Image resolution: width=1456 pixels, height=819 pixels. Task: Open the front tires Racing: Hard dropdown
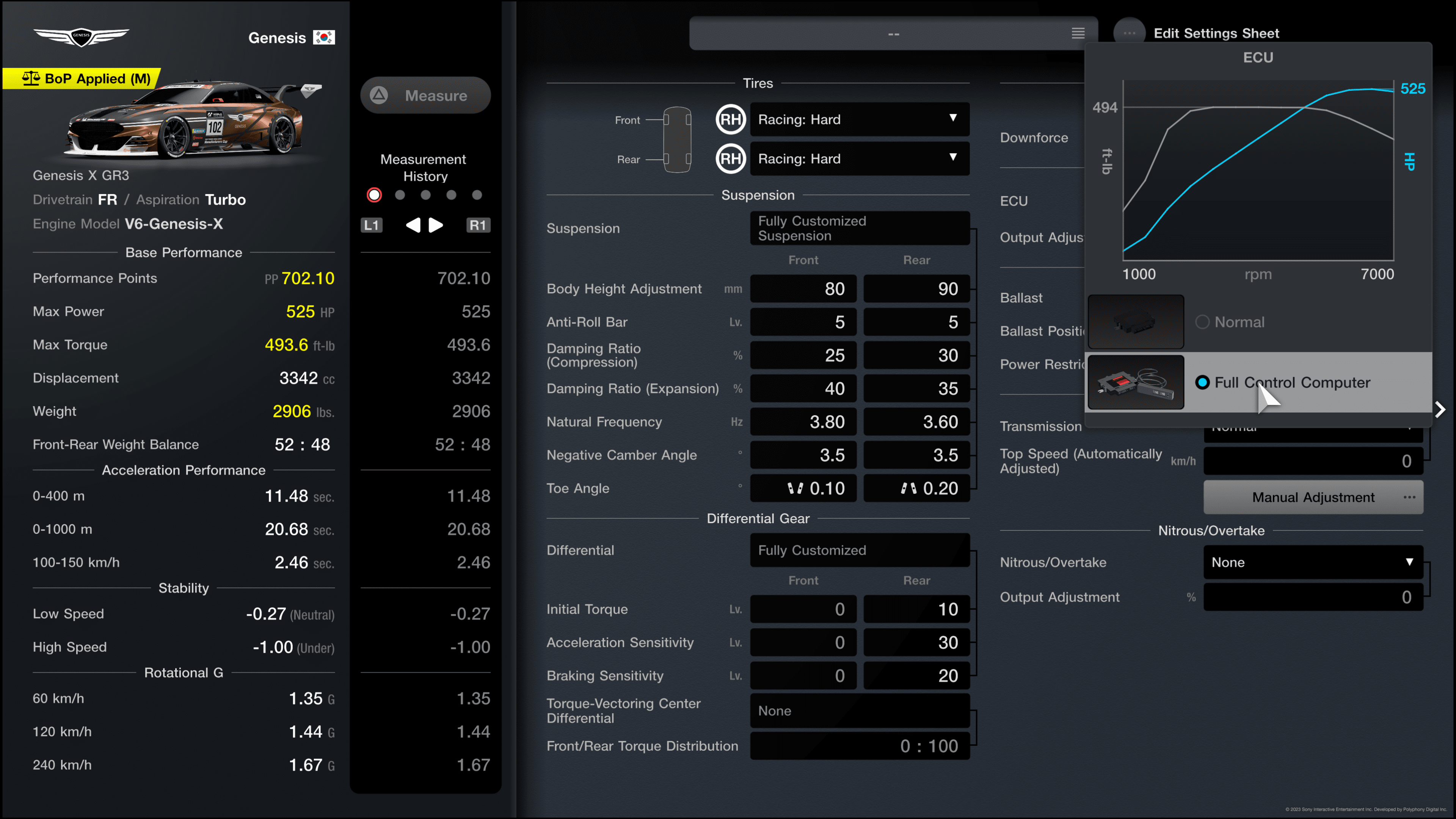click(860, 119)
